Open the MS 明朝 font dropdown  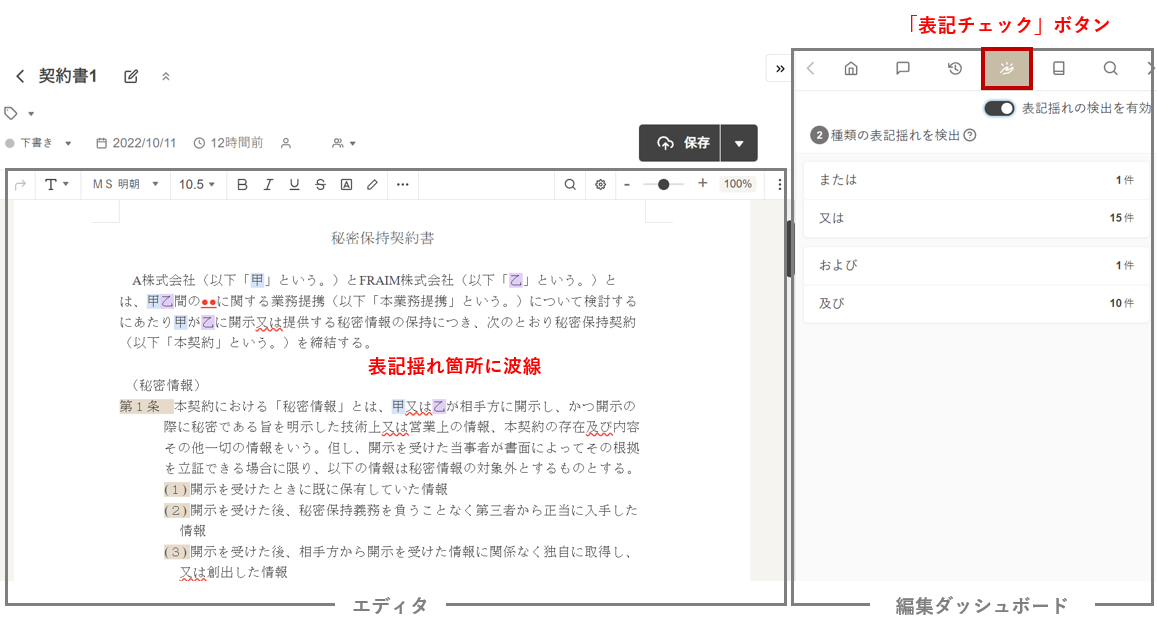pos(124,184)
